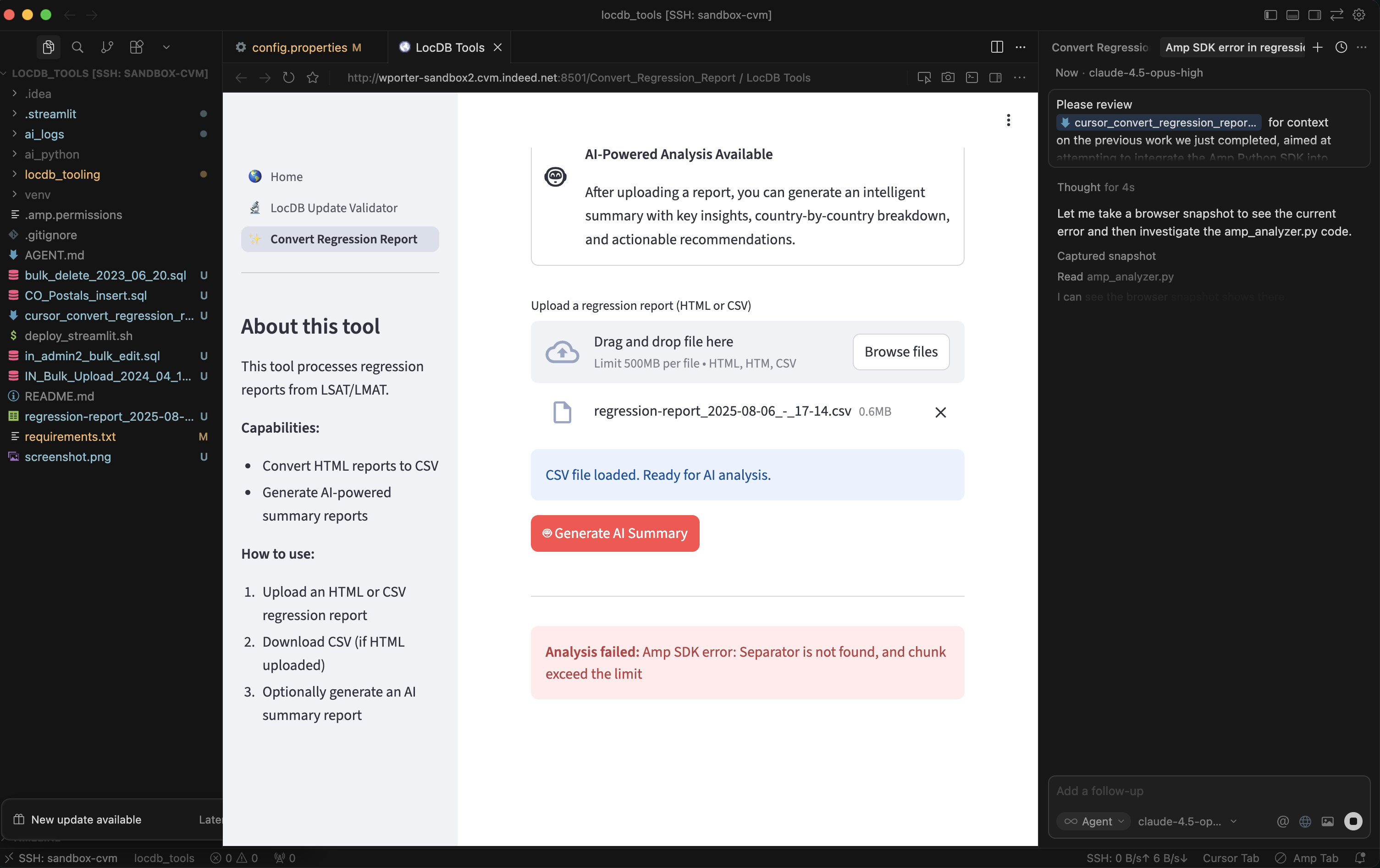The height and width of the screenshot is (868, 1380).
Task: Toggle primary sidebar visibility
Action: click(x=1270, y=15)
